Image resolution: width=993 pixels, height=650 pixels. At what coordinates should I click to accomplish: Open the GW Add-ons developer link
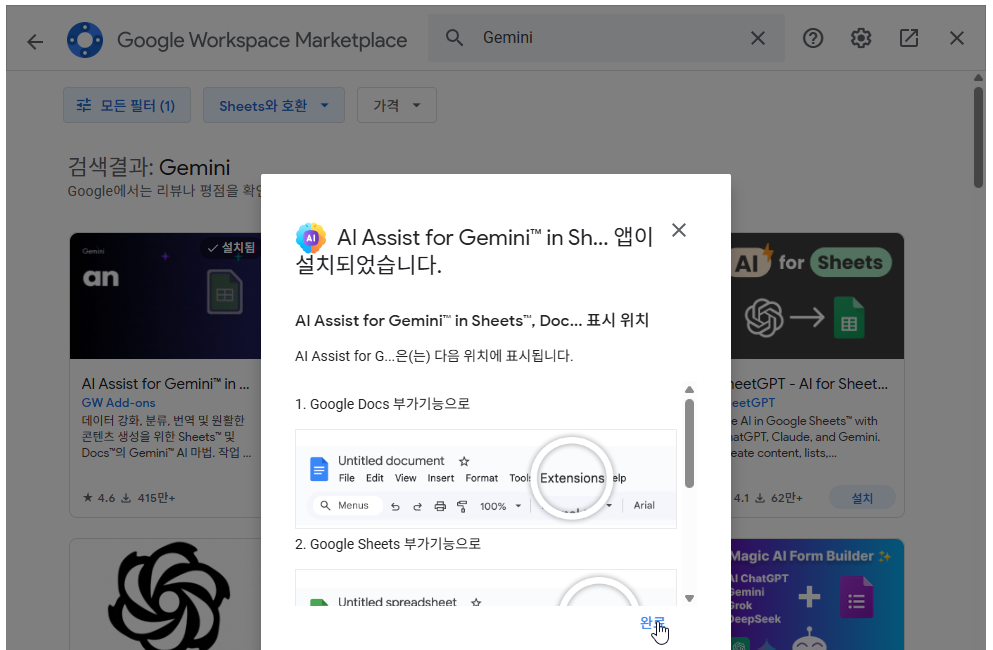[118, 403]
